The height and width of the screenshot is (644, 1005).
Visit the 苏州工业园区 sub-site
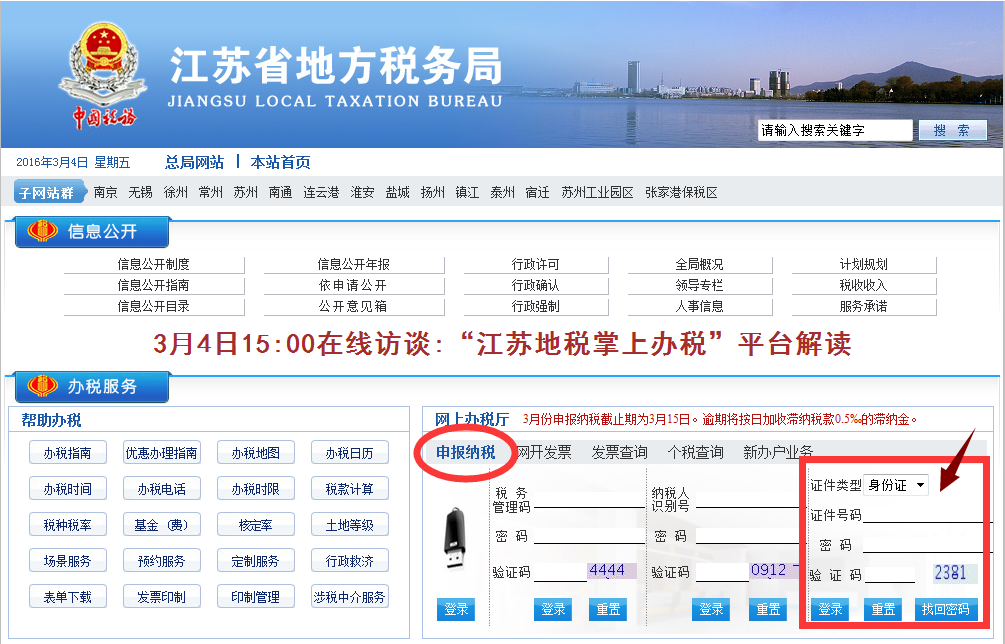pyautogui.click(x=597, y=192)
